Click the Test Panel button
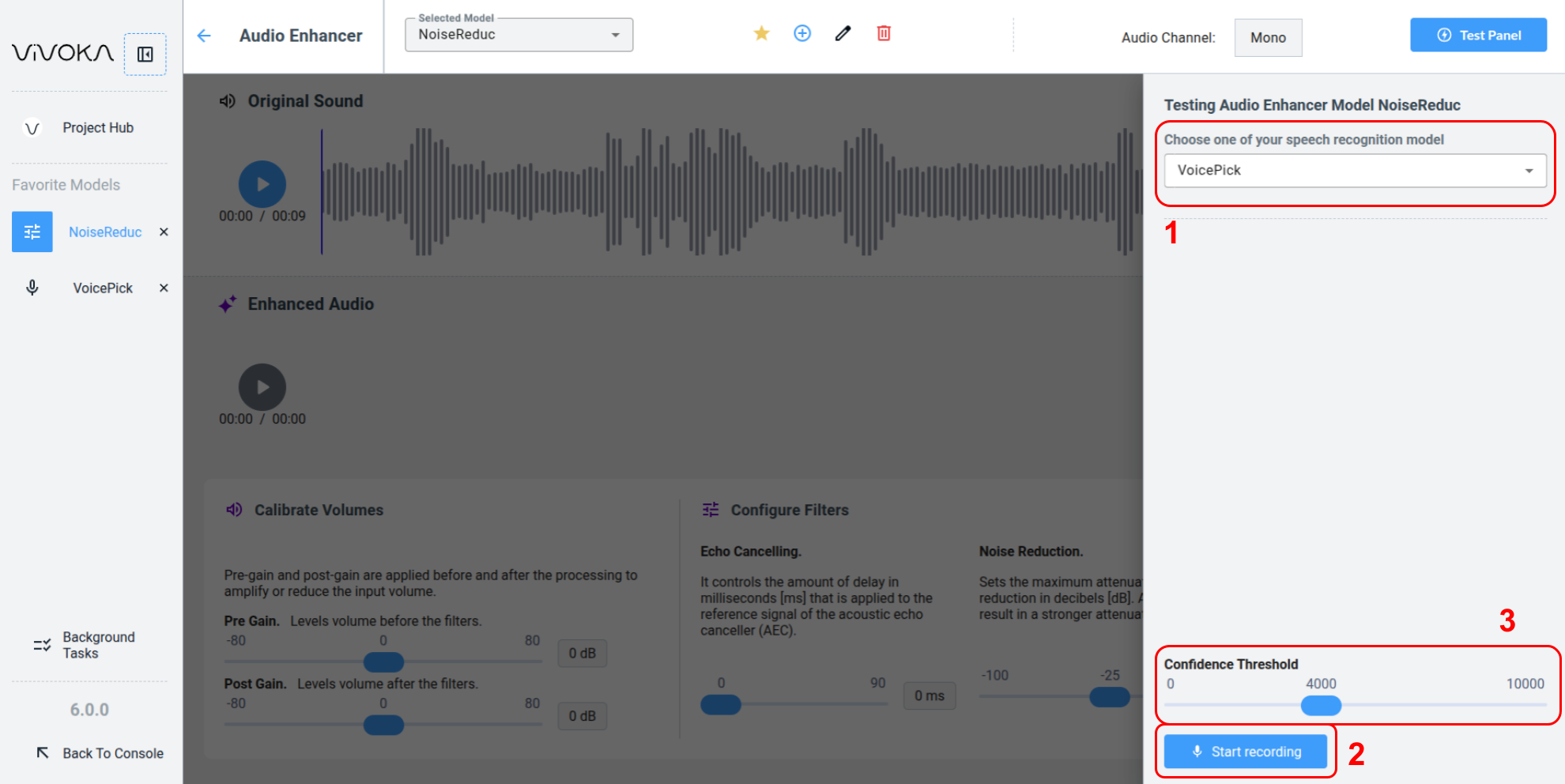This screenshot has height=784, width=1565. [1478, 36]
